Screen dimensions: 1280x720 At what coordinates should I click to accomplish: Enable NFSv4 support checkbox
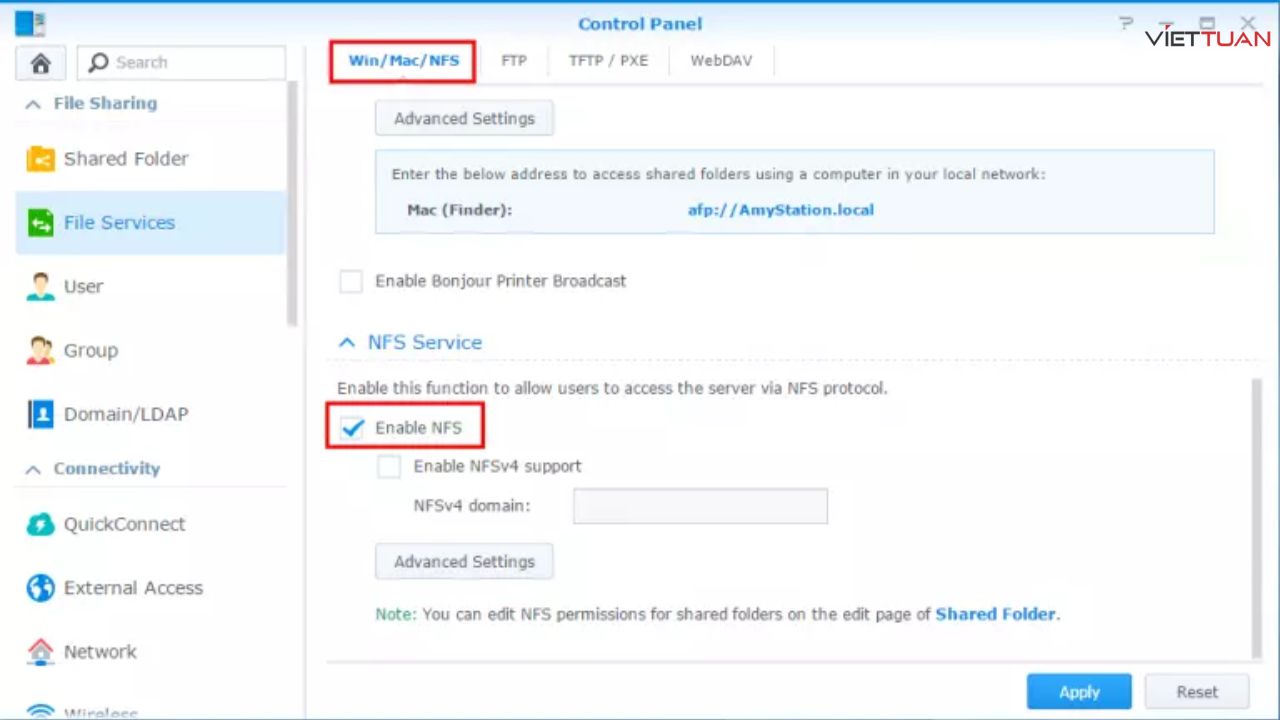(389, 466)
